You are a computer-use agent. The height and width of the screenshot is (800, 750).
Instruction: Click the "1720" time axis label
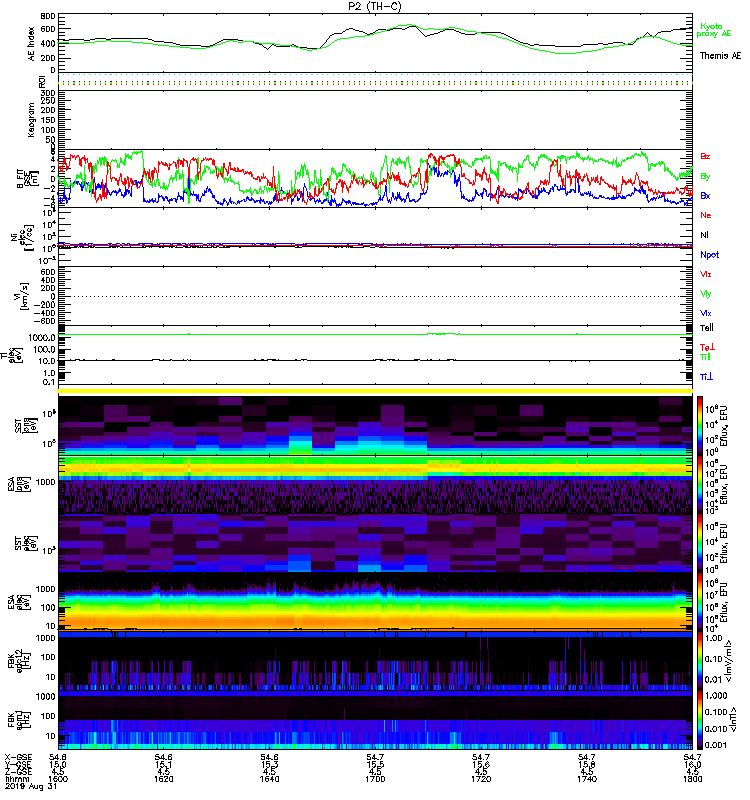[x=481, y=779]
